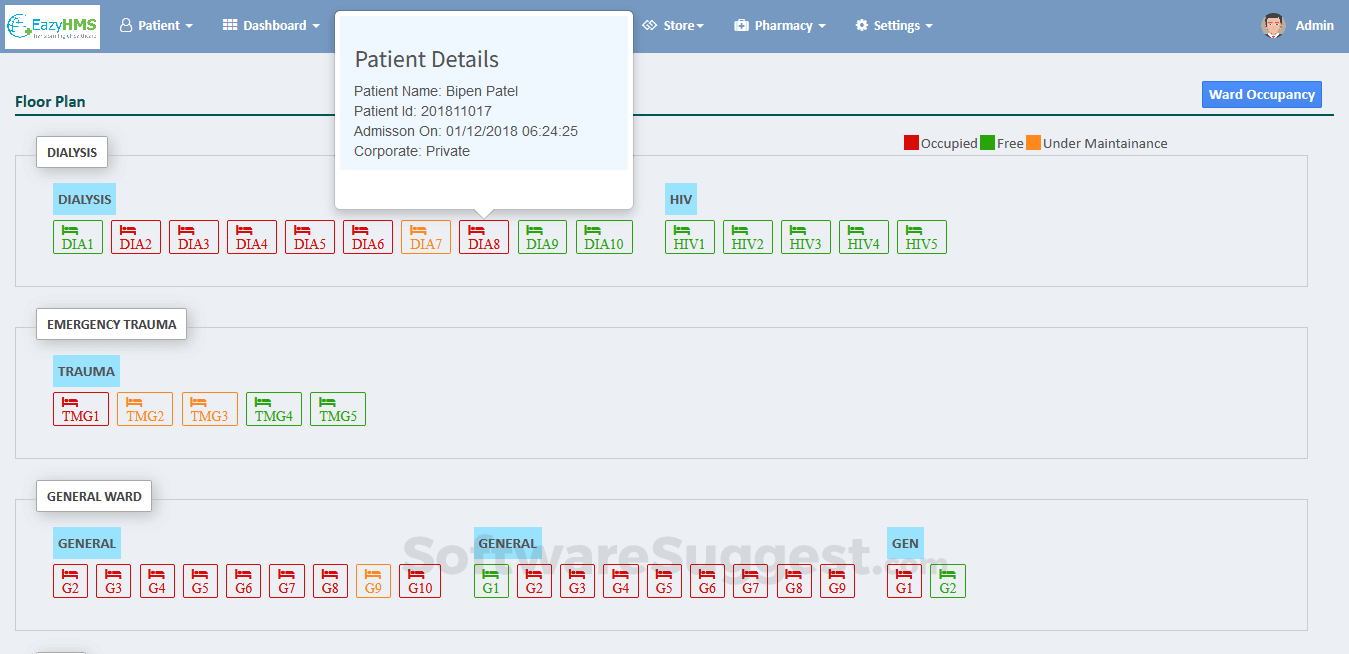Click the Admin user avatar
Screen dimensions: 1349x654
pyautogui.click(x=1273, y=26)
